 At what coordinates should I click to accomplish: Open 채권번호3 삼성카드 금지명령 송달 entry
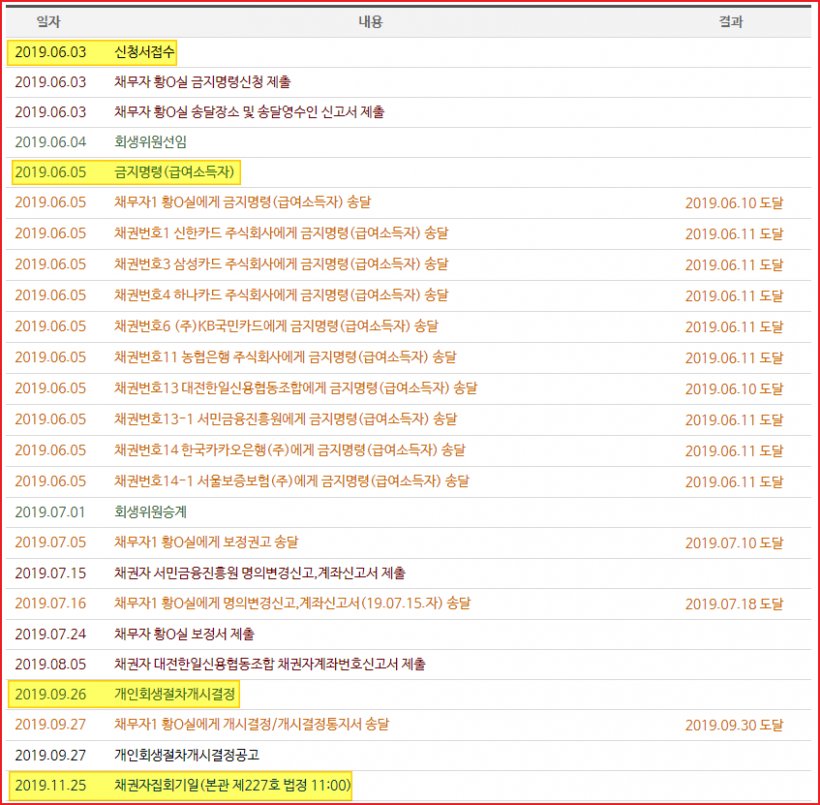(281, 264)
